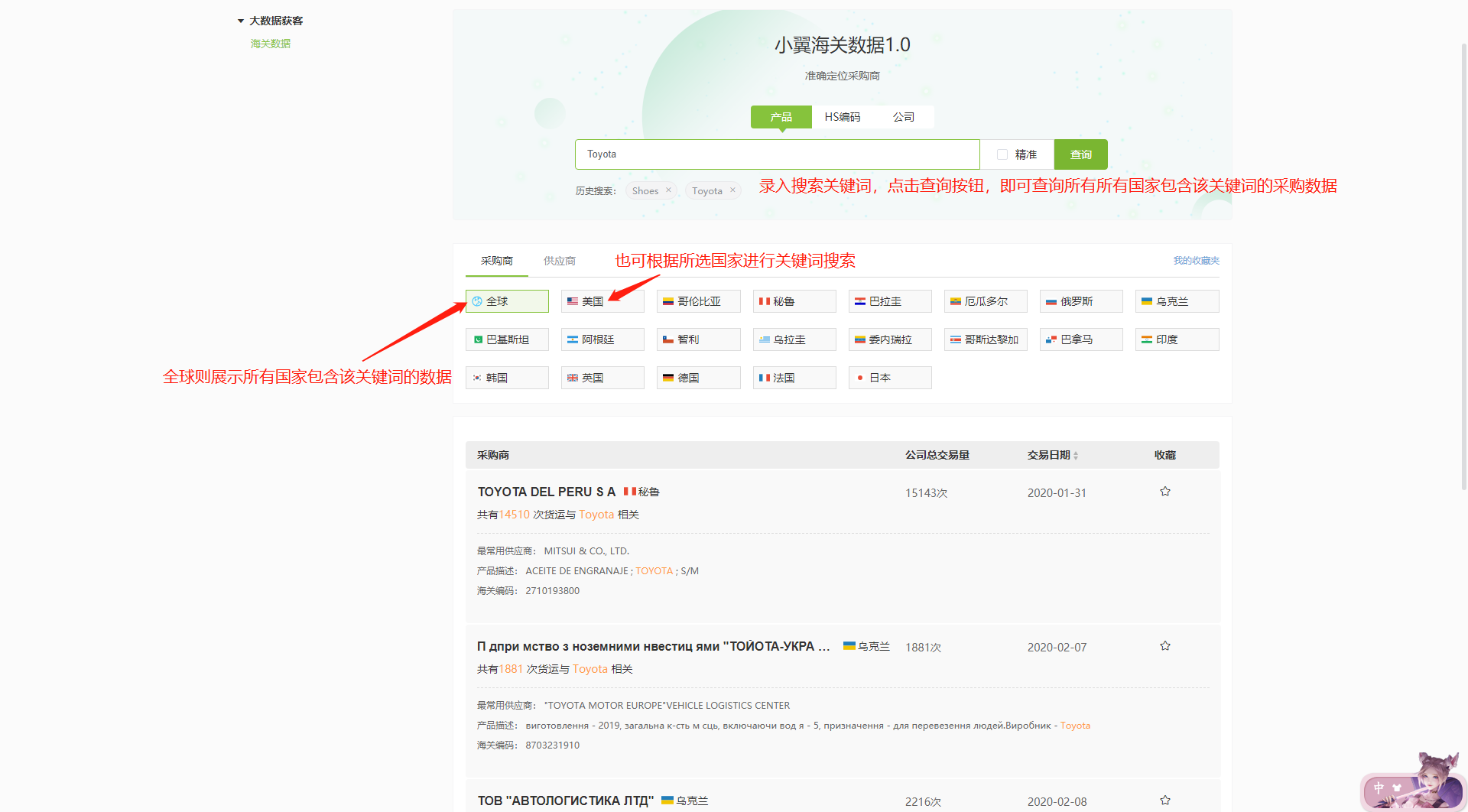Screen dimensions: 1468x812
Task: Click customs code 2710193800
Action: tap(552, 590)
